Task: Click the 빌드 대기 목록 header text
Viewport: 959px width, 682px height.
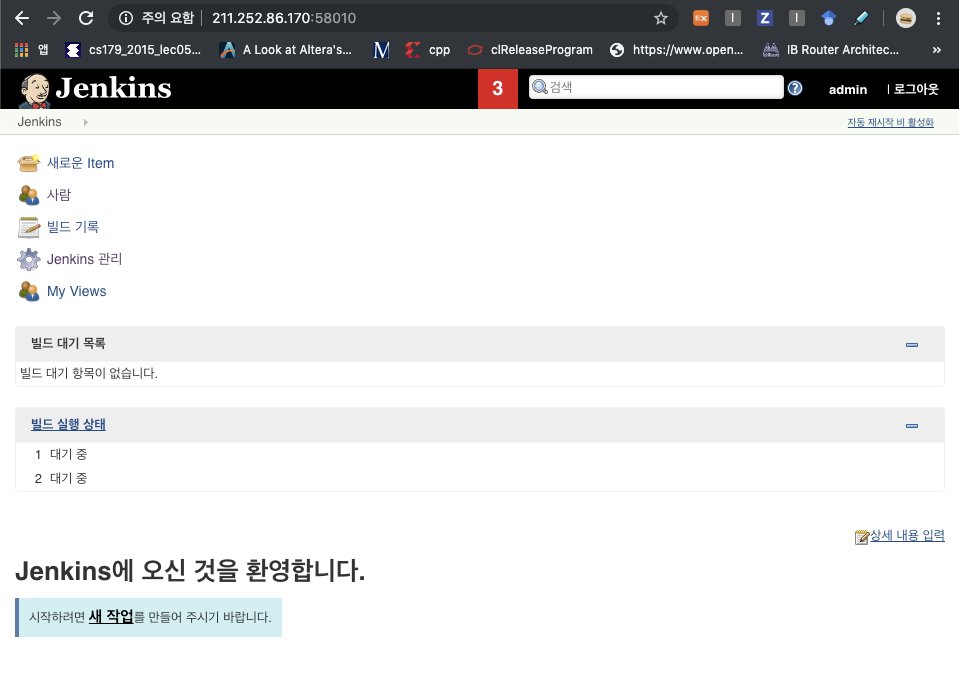Action: point(68,343)
